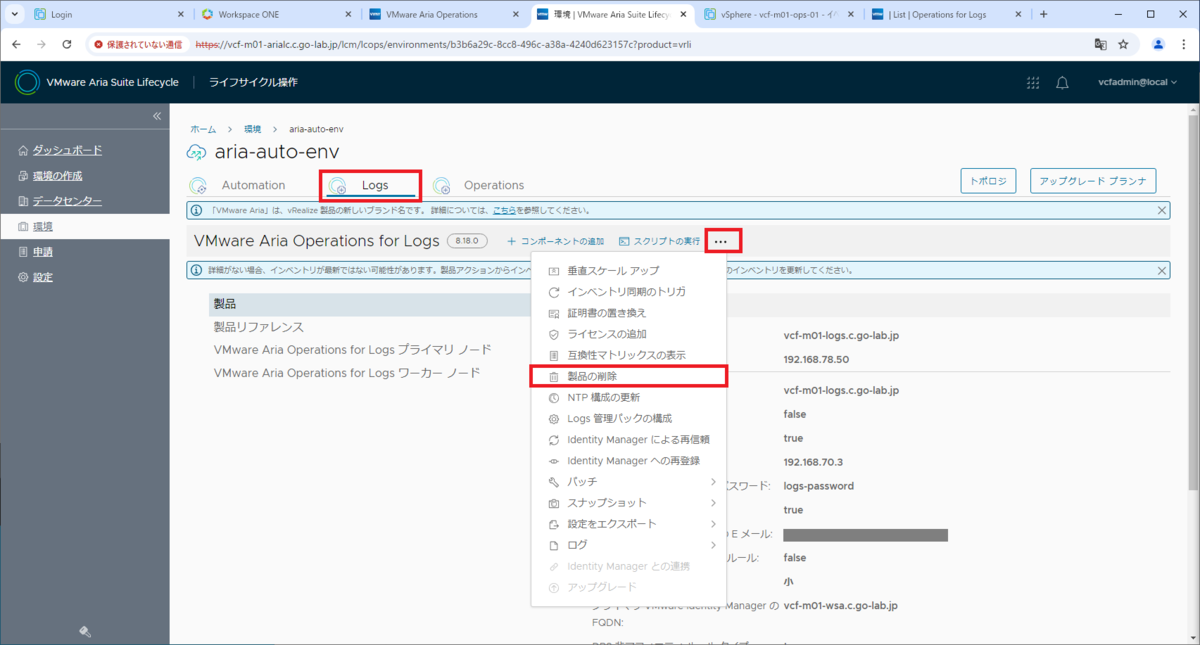The image size is (1200, 645).
Task: Click スクリプトの実行 action
Action: (x=658, y=241)
